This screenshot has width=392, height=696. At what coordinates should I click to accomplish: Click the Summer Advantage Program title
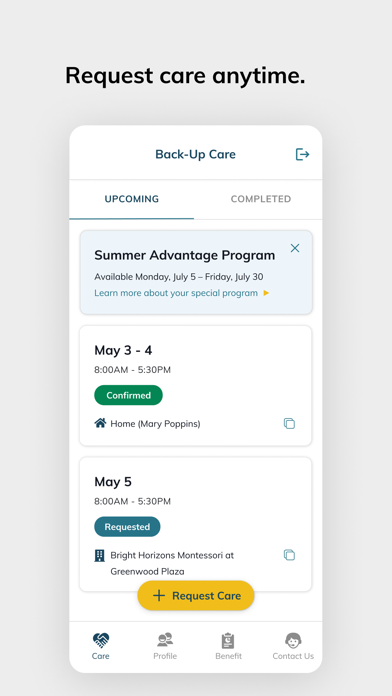pyautogui.click(x=185, y=255)
